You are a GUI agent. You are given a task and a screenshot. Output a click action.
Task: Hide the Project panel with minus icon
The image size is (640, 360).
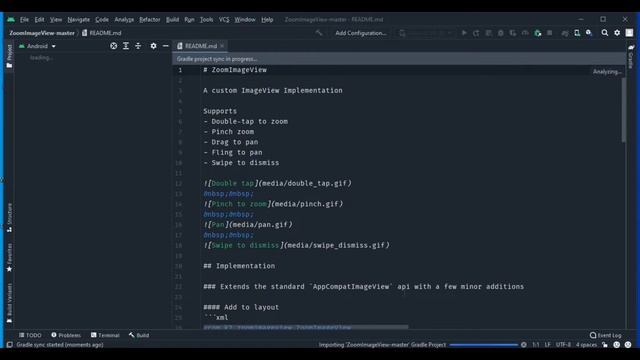click(165, 46)
